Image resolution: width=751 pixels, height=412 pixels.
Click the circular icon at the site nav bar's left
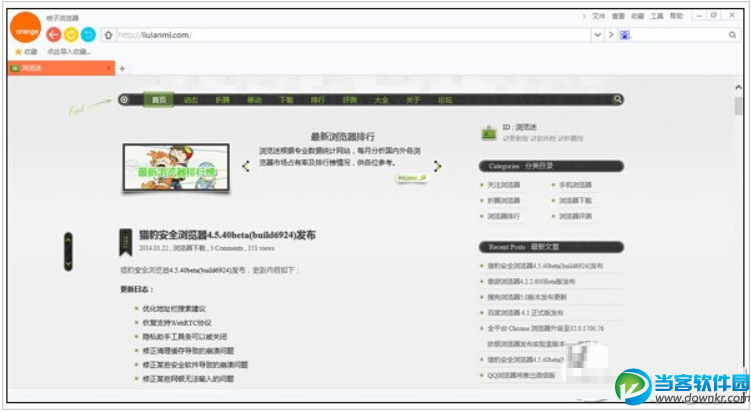(x=124, y=100)
